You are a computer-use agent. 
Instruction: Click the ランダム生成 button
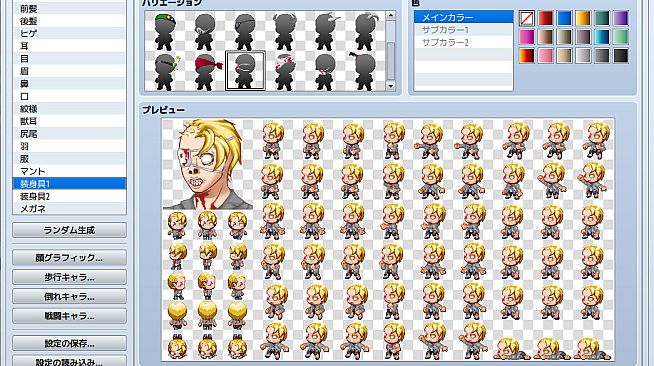(69, 230)
